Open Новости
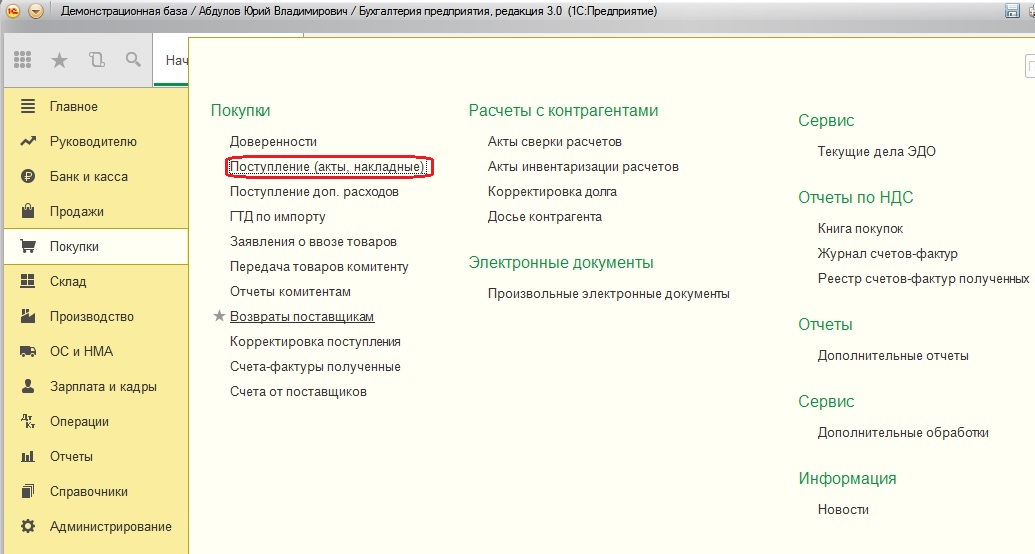Viewport: 1035px width, 554px height. pos(843,510)
